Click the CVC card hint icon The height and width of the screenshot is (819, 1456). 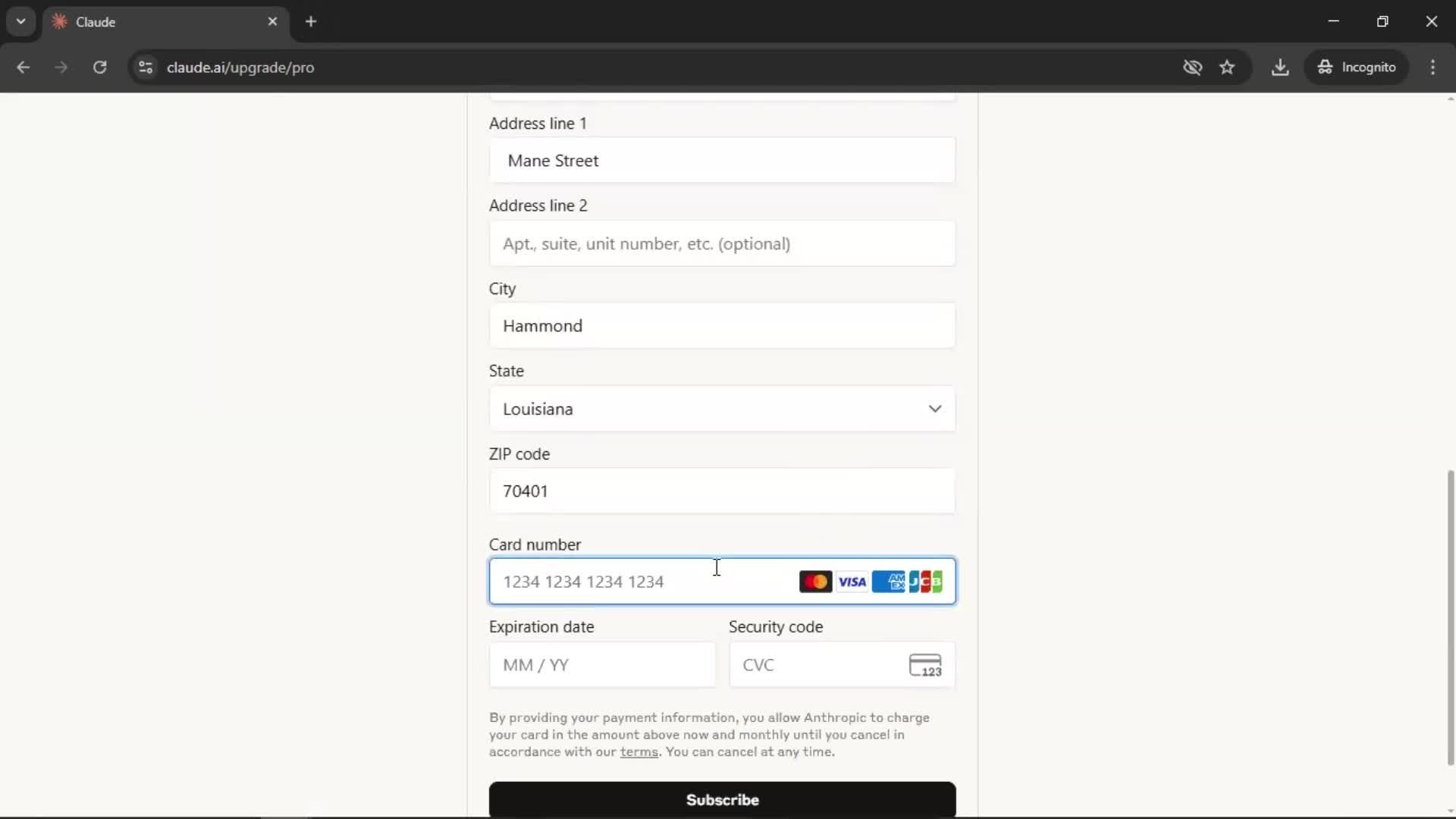coord(925,665)
